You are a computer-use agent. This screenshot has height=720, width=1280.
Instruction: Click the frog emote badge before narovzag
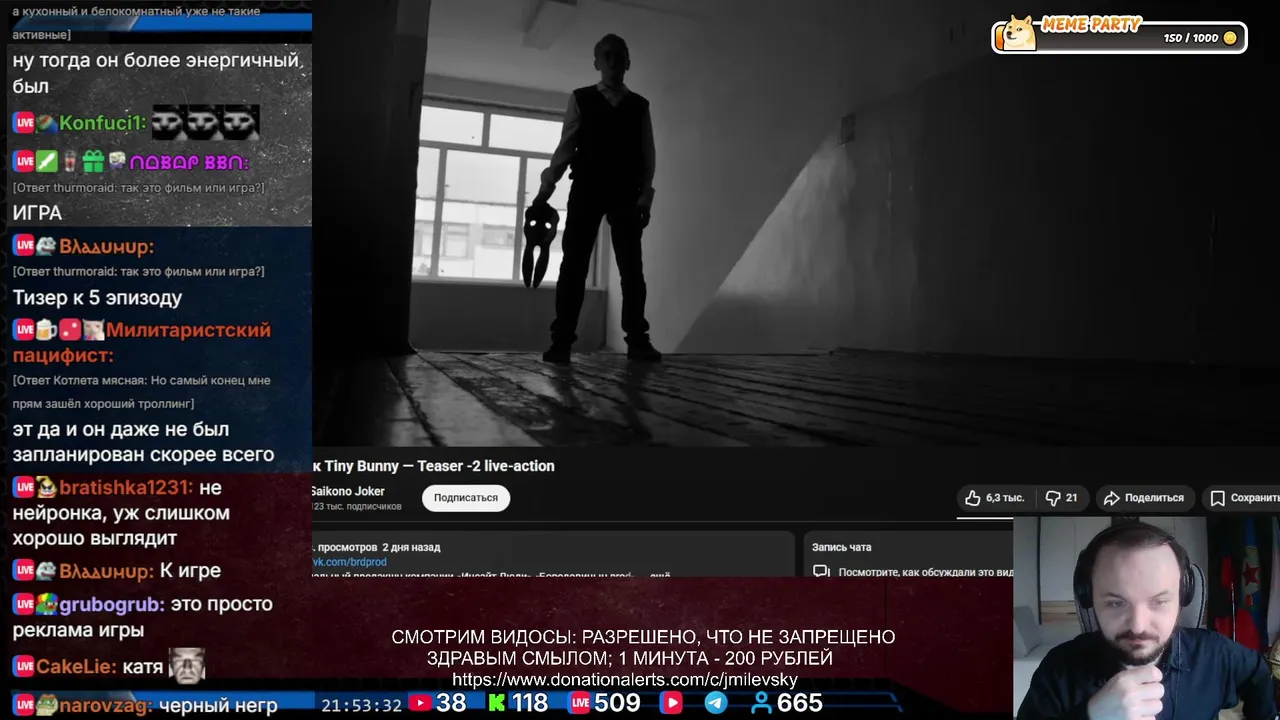[x=46, y=705]
